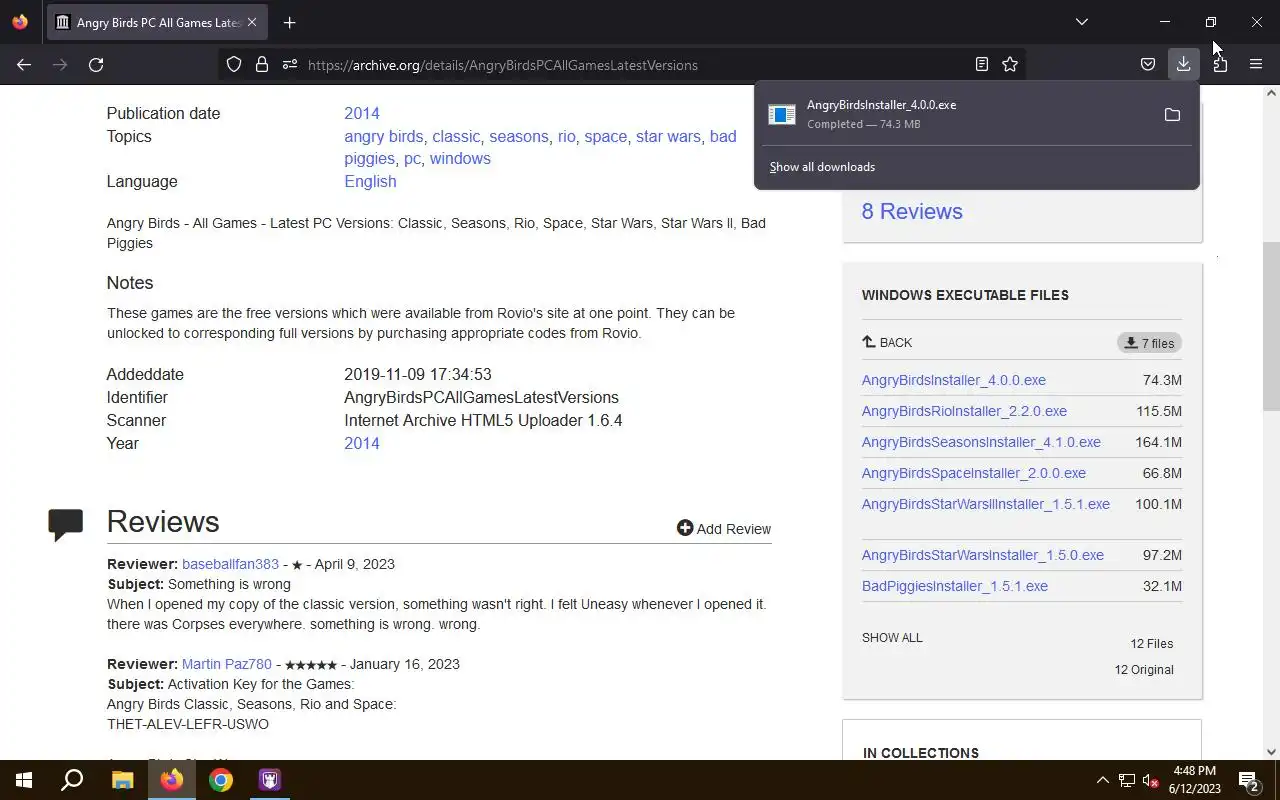Open the purple taskbar app

tap(270, 780)
